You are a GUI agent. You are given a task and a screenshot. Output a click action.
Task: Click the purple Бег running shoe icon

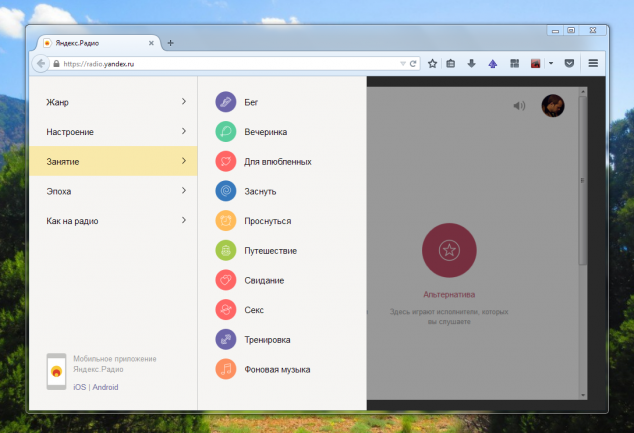[x=226, y=102]
